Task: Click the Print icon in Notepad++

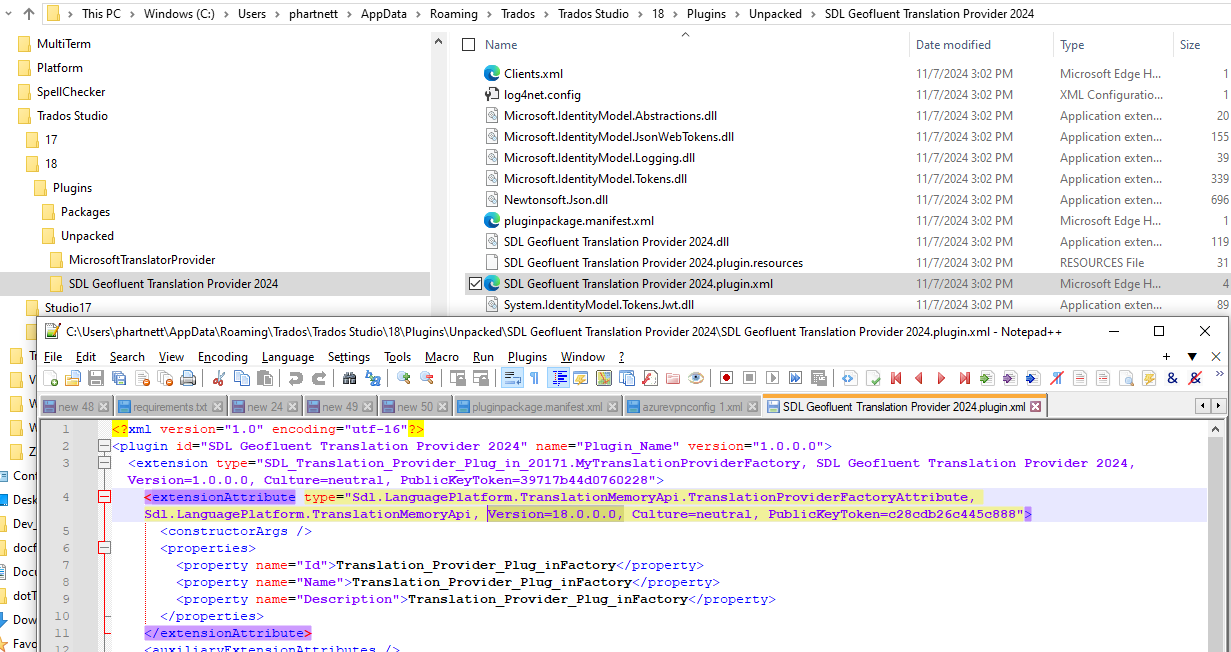Action: tap(190, 379)
